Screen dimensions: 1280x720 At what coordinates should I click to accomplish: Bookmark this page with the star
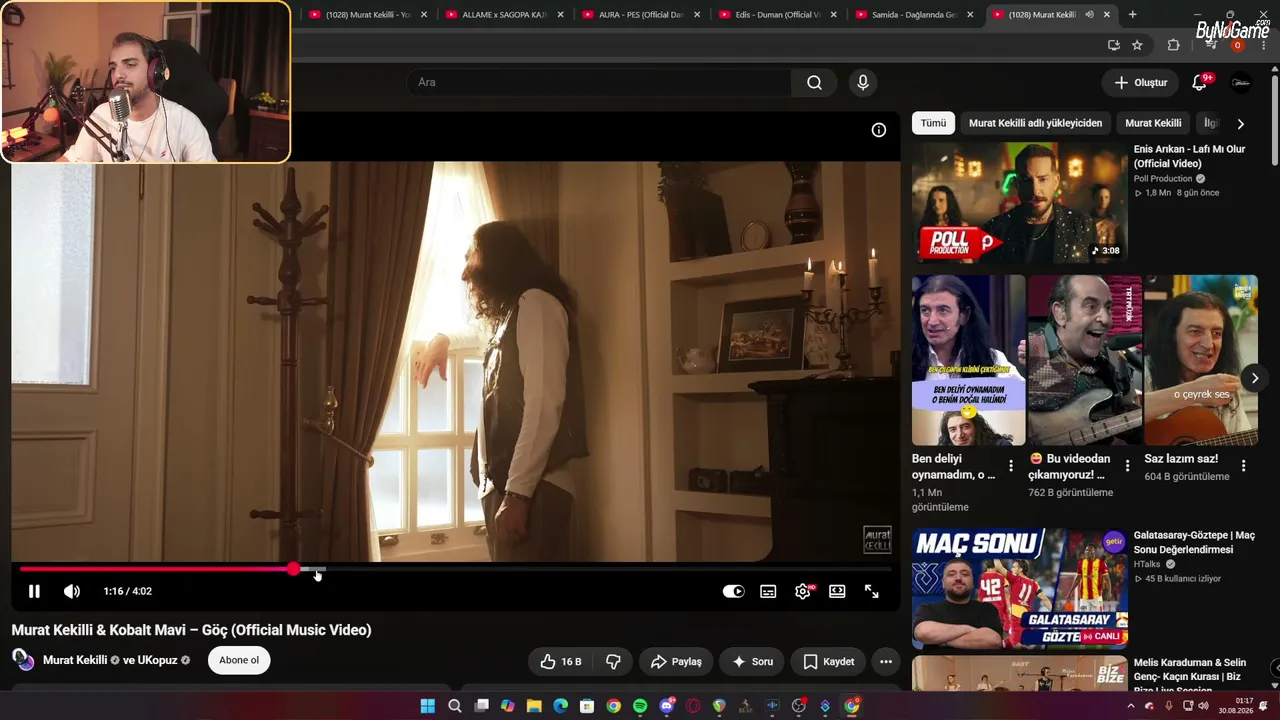[x=1137, y=45]
